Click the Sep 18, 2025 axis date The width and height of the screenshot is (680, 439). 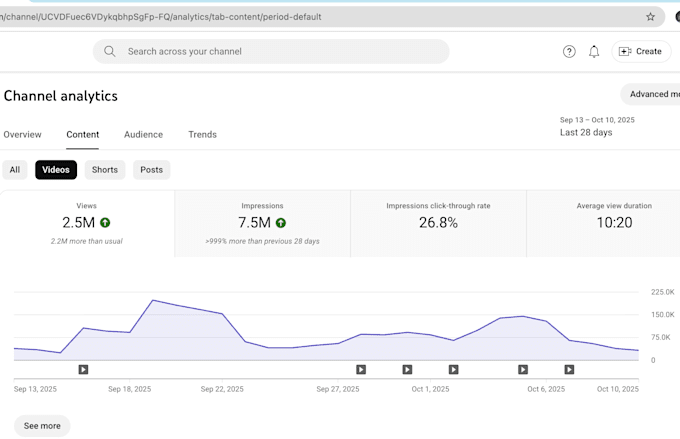130,389
